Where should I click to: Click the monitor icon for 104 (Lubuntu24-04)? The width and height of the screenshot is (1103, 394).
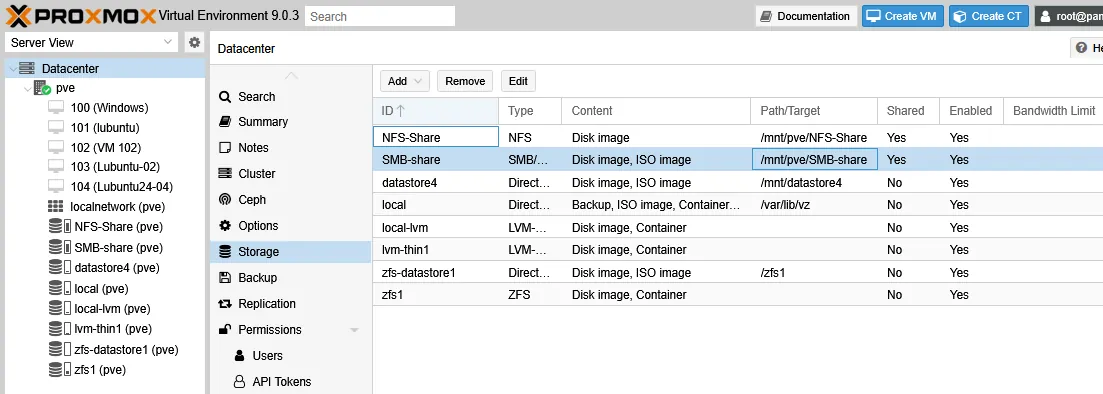coord(56,186)
